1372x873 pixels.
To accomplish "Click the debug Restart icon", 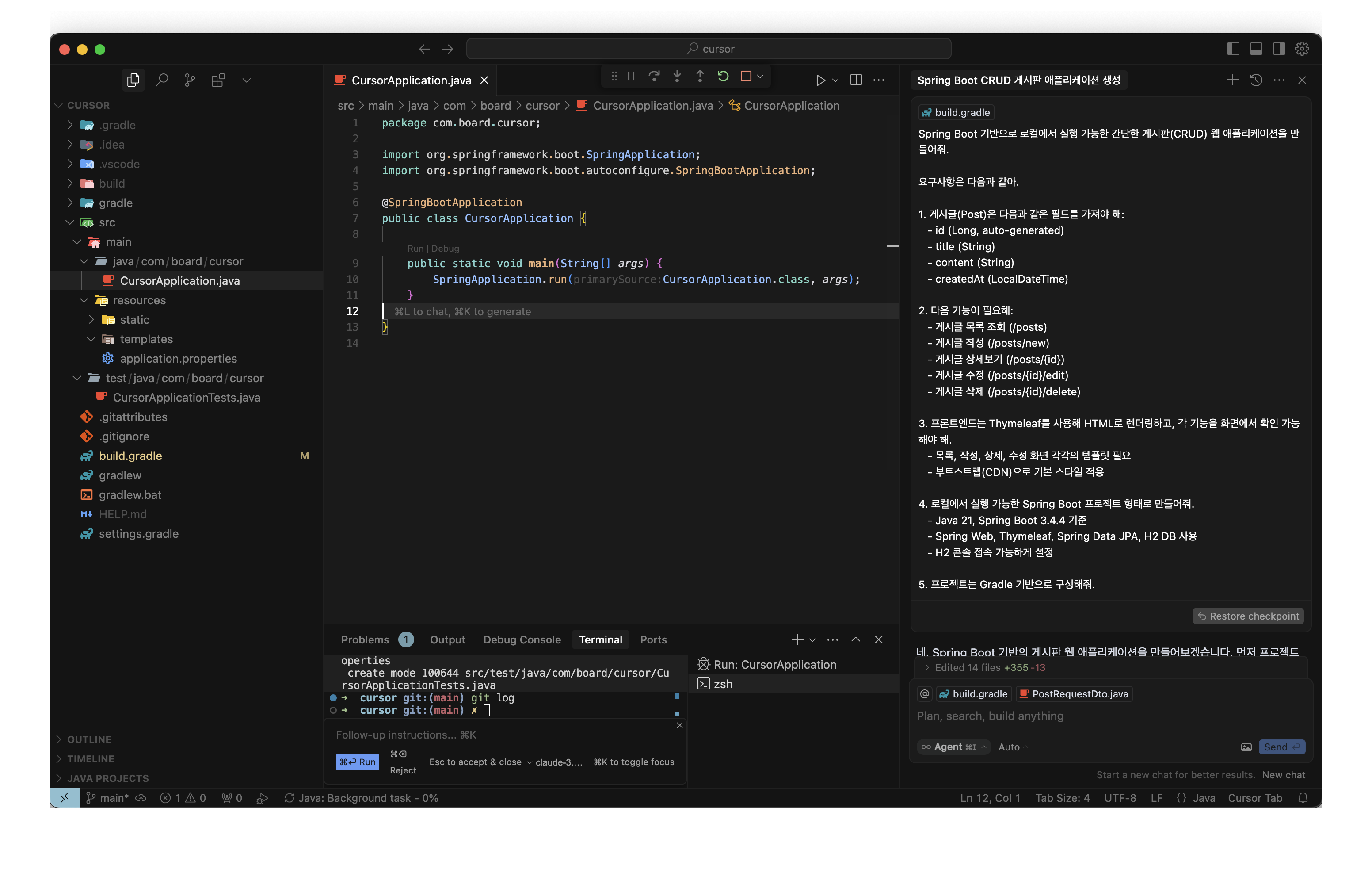I will pos(722,77).
